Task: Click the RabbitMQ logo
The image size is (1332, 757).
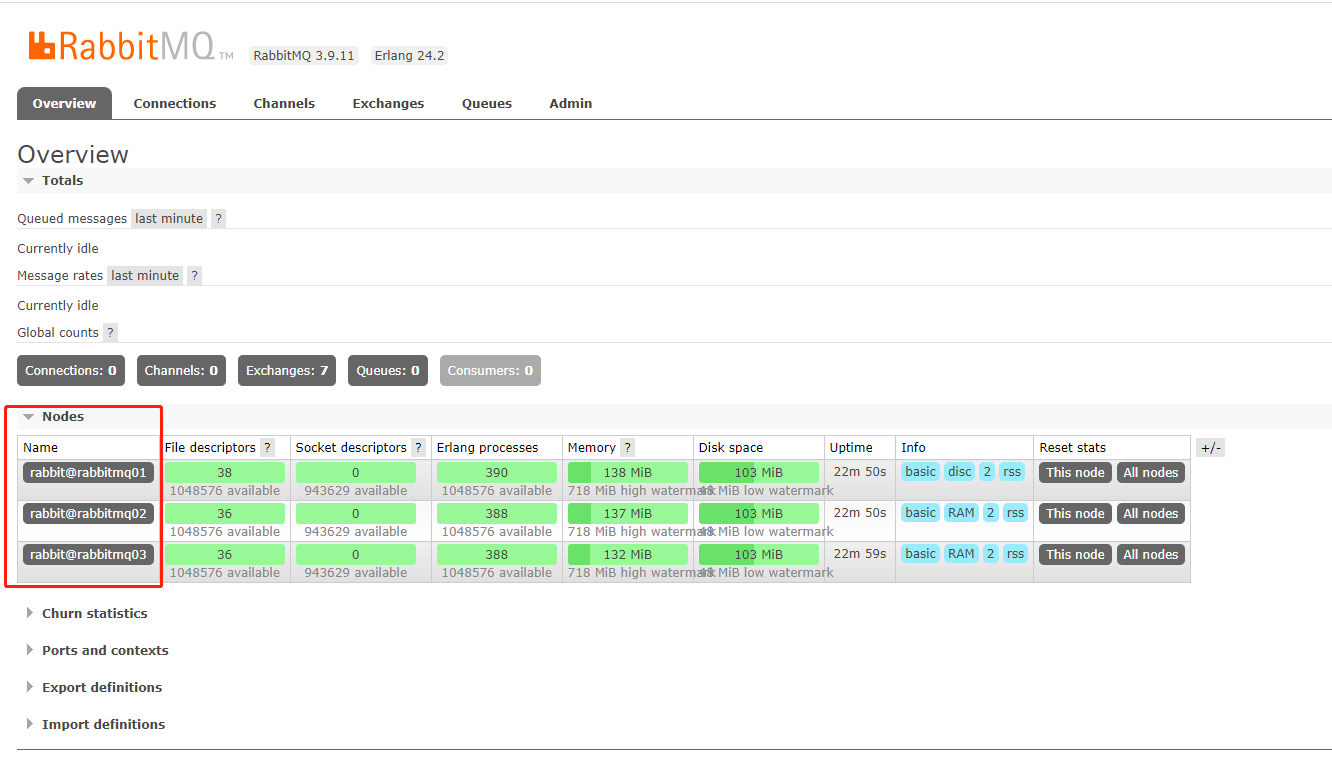Action: 130,46
